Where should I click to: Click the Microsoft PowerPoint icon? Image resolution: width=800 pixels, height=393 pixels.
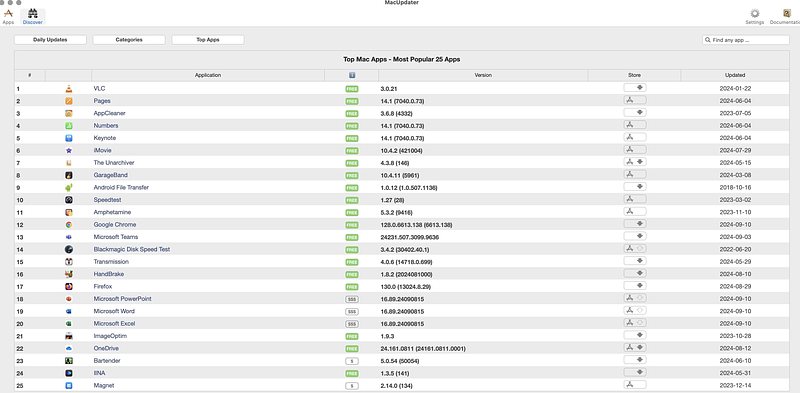69,299
